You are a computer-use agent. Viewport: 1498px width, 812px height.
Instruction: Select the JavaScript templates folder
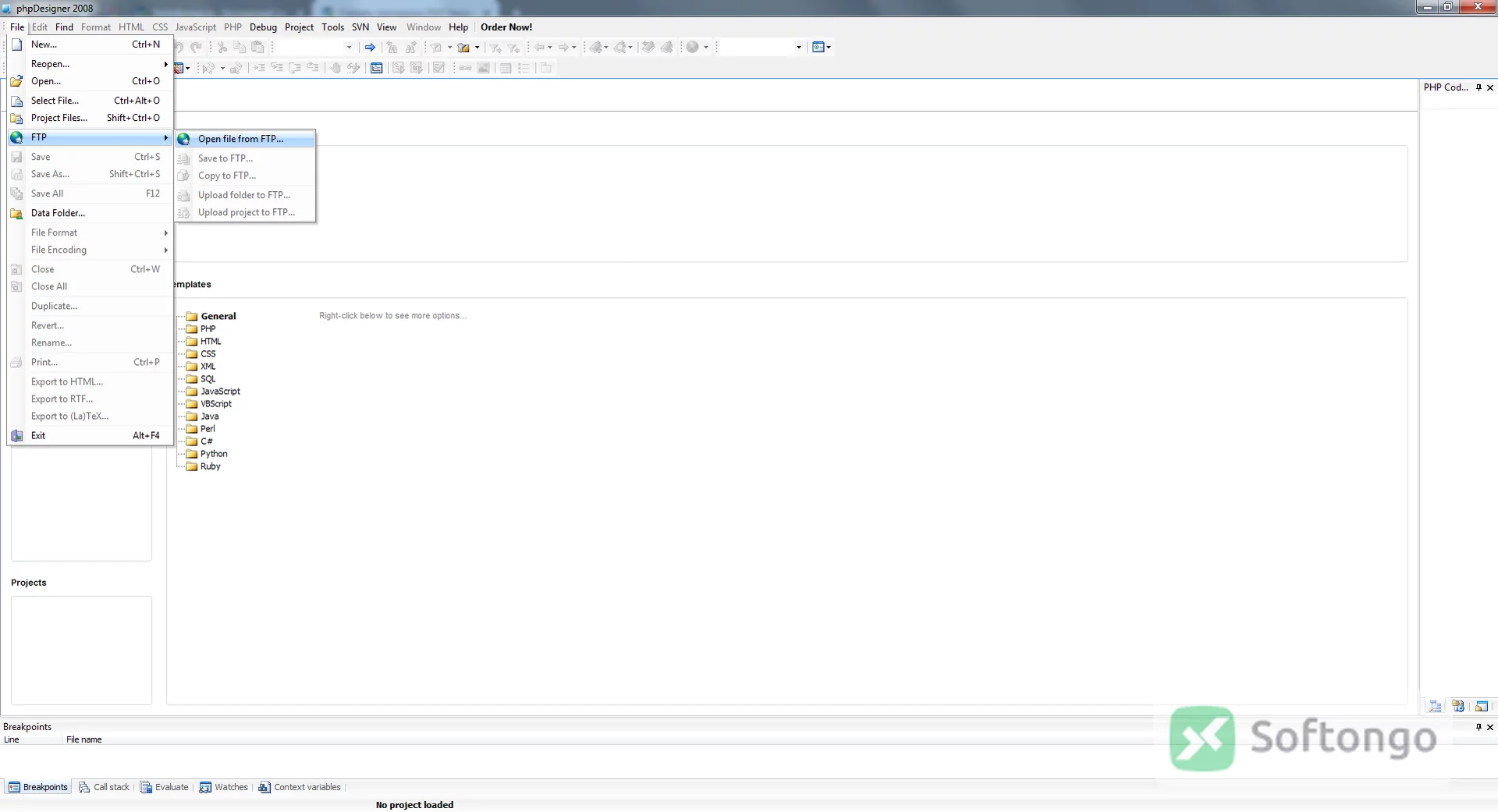[213, 392]
